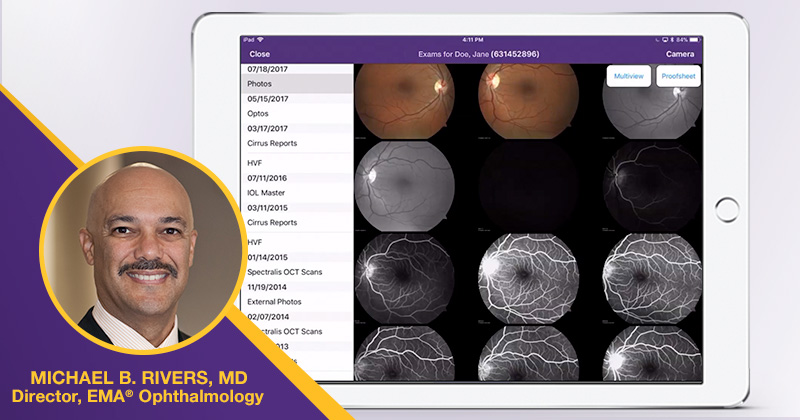Click the Wi-Fi icon in status bar
The width and height of the screenshot is (800, 420).
260,40
